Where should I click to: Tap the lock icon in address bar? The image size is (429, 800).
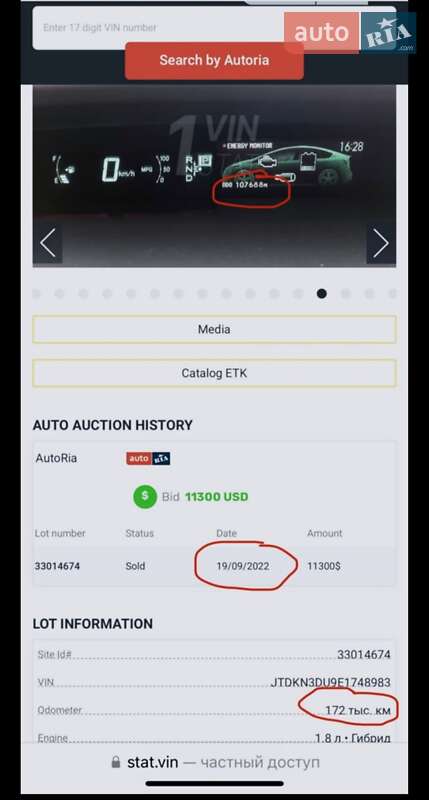(x=116, y=763)
